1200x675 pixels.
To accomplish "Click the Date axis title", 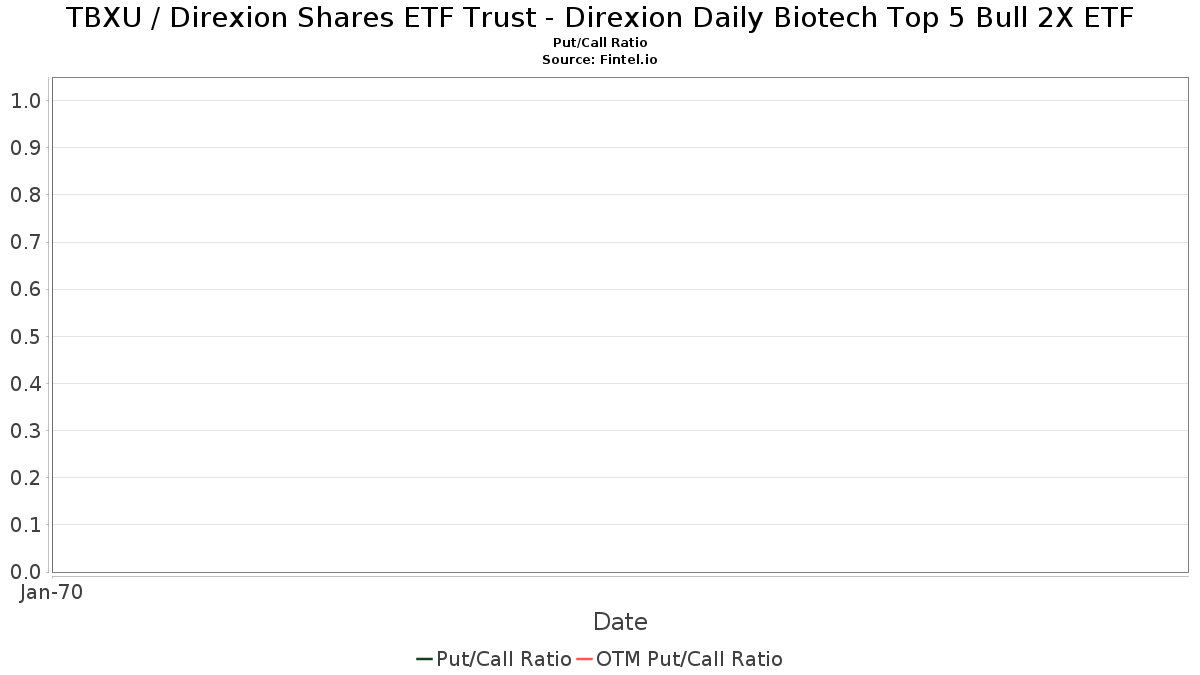I will [x=620, y=622].
